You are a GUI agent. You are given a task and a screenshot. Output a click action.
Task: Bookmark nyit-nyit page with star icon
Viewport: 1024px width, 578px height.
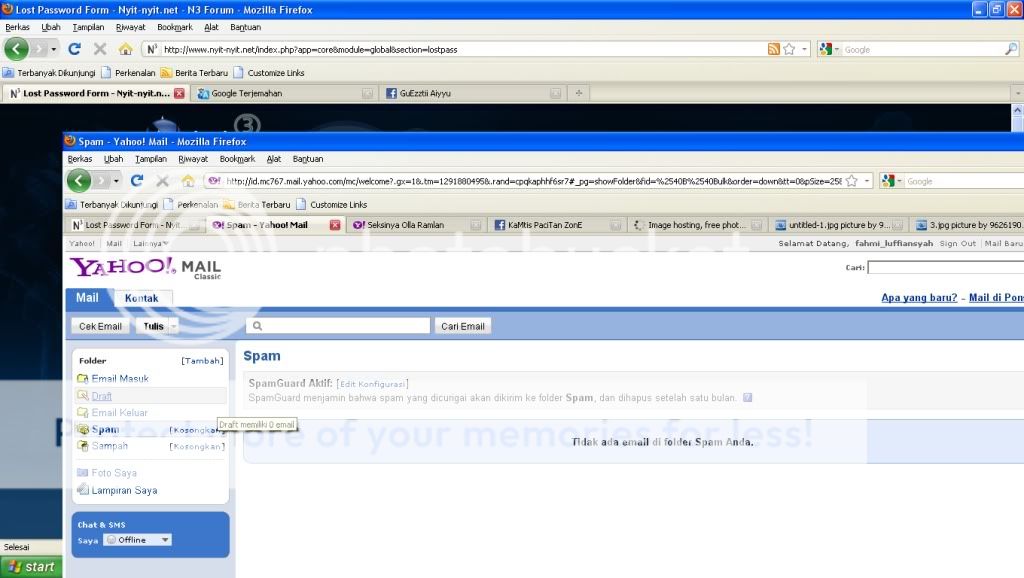pos(789,49)
